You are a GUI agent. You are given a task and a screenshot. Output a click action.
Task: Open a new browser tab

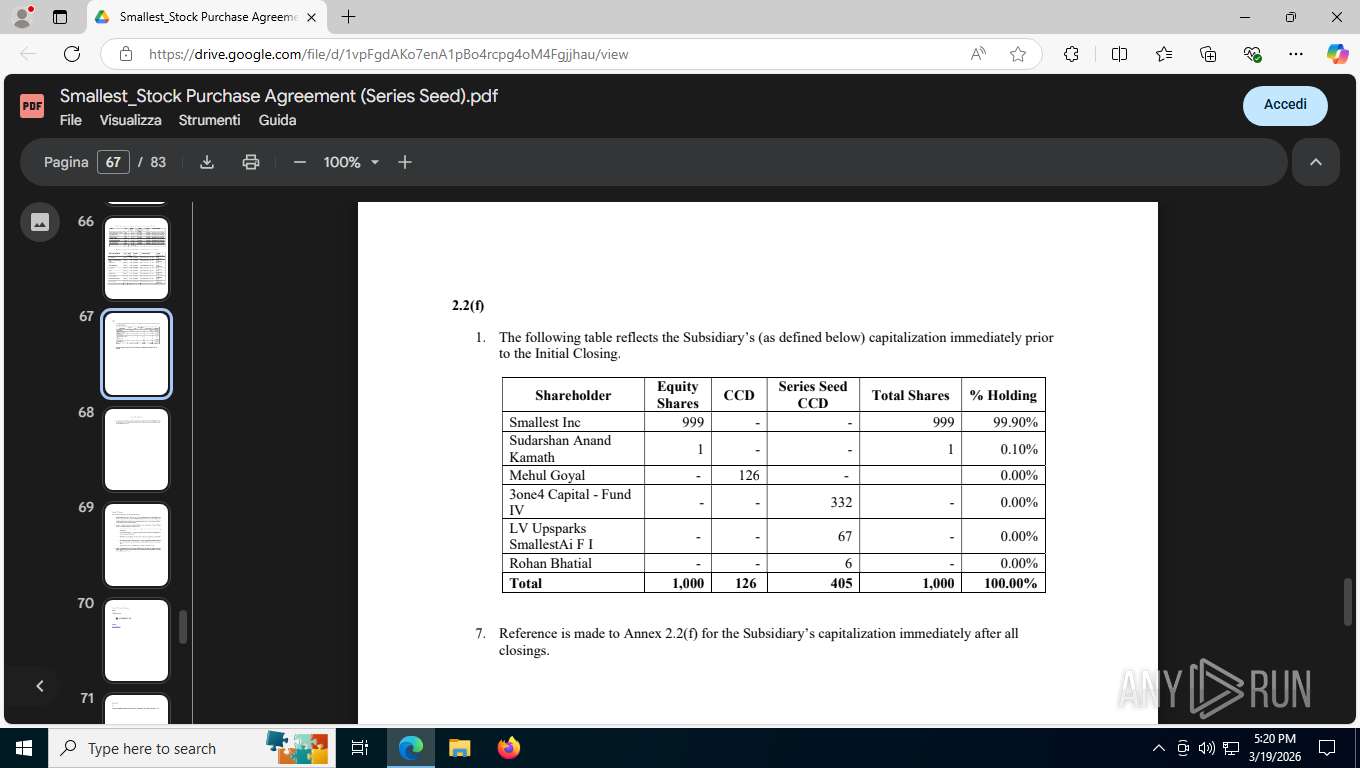pos(348,17)
